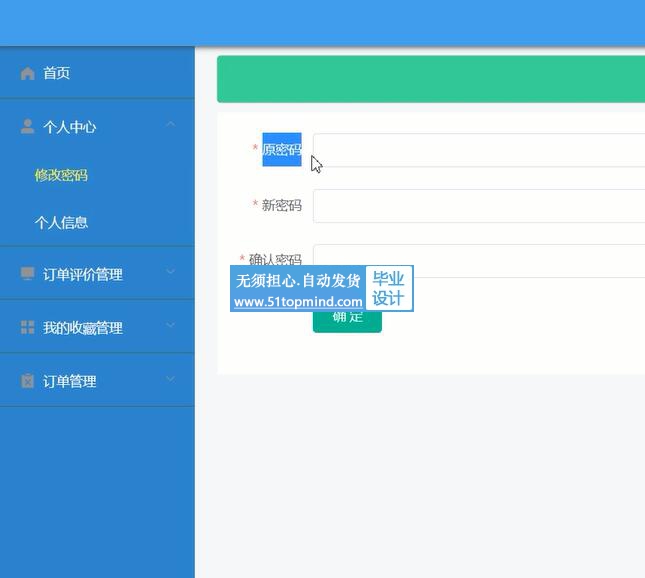Select the 订单管理 menu label
The image size is (645, 578).
tap(69, 381)
